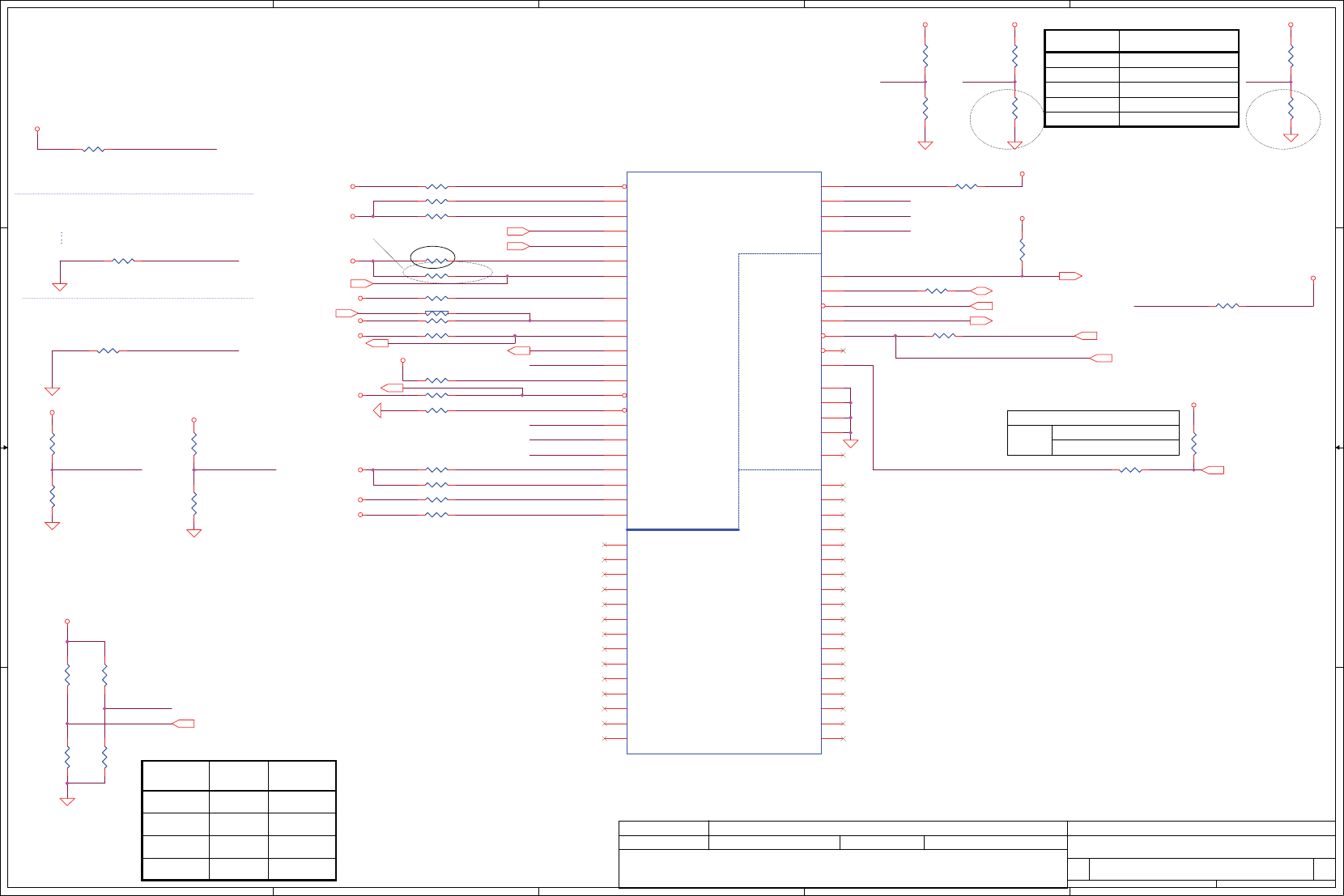Select the resistor drawn with a rectangular box outline
Screen dimensions: 1344x896
pos(436,313)
